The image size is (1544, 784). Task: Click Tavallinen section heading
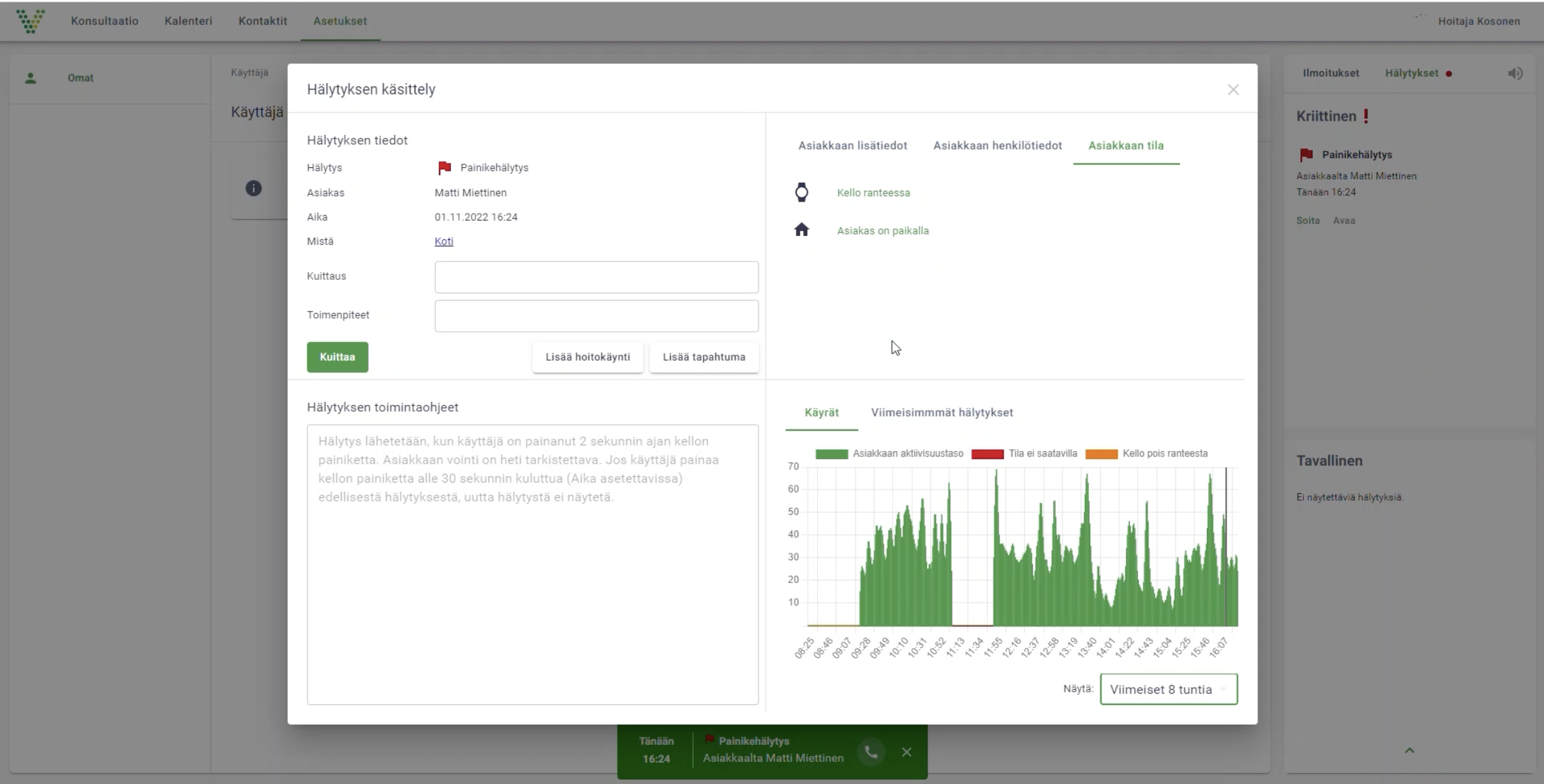point(1329,461)
